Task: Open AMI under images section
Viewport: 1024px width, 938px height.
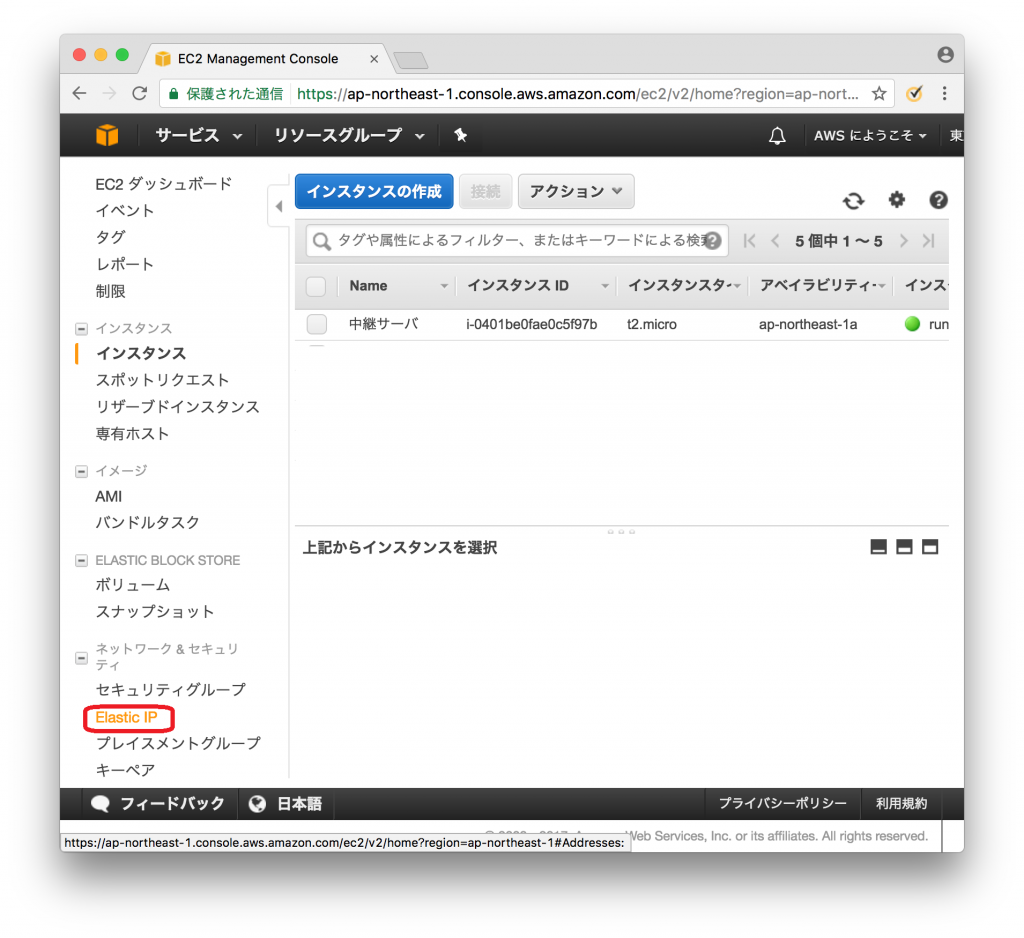Action: (108, 496)
